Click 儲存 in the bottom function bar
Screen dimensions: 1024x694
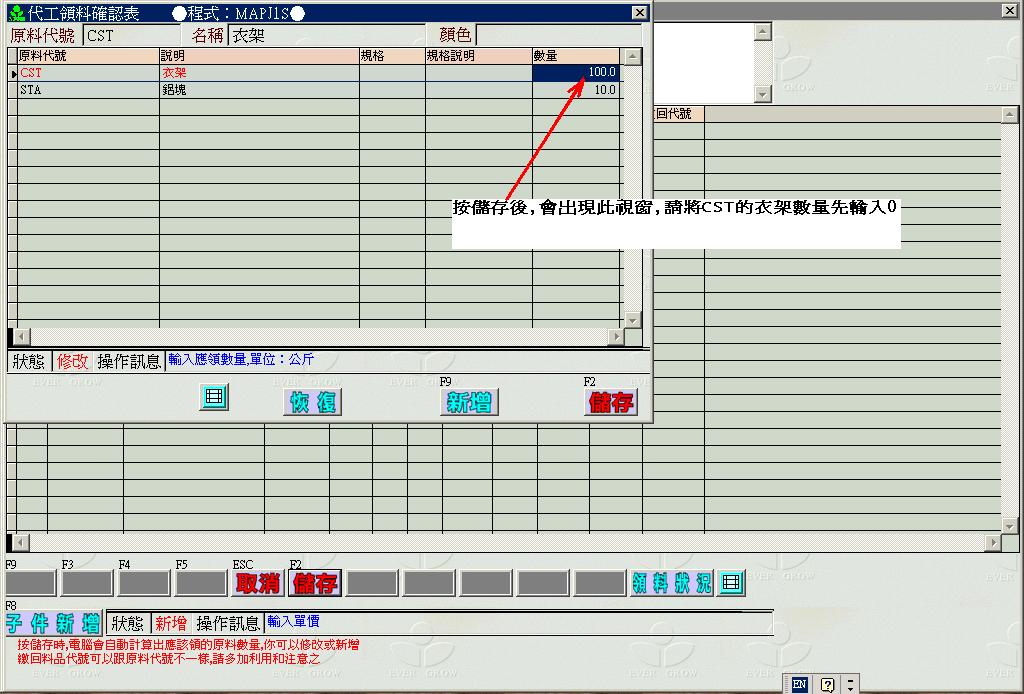(x=315, y=583)
